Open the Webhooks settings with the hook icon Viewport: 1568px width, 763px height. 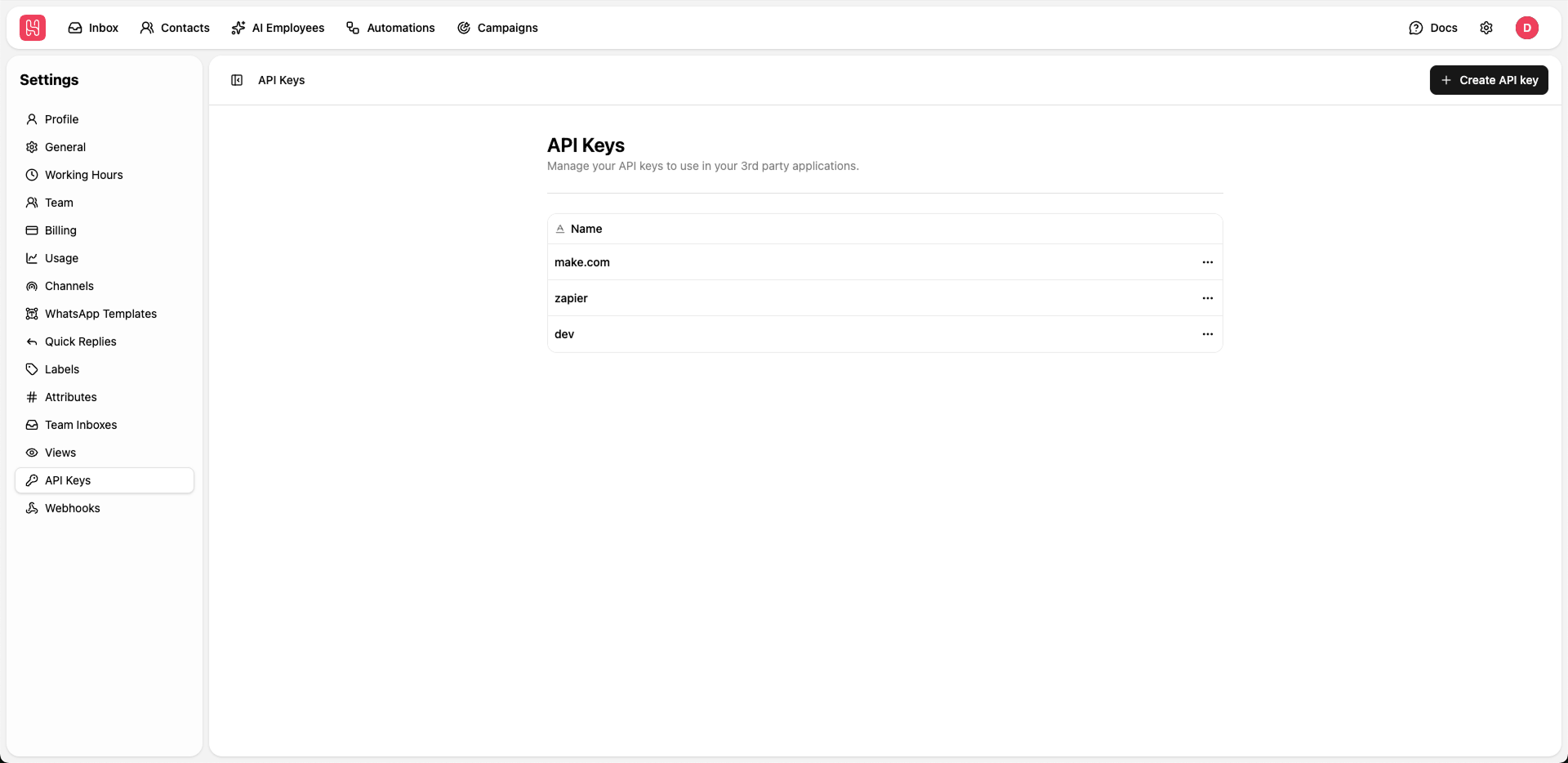[73, 507]
